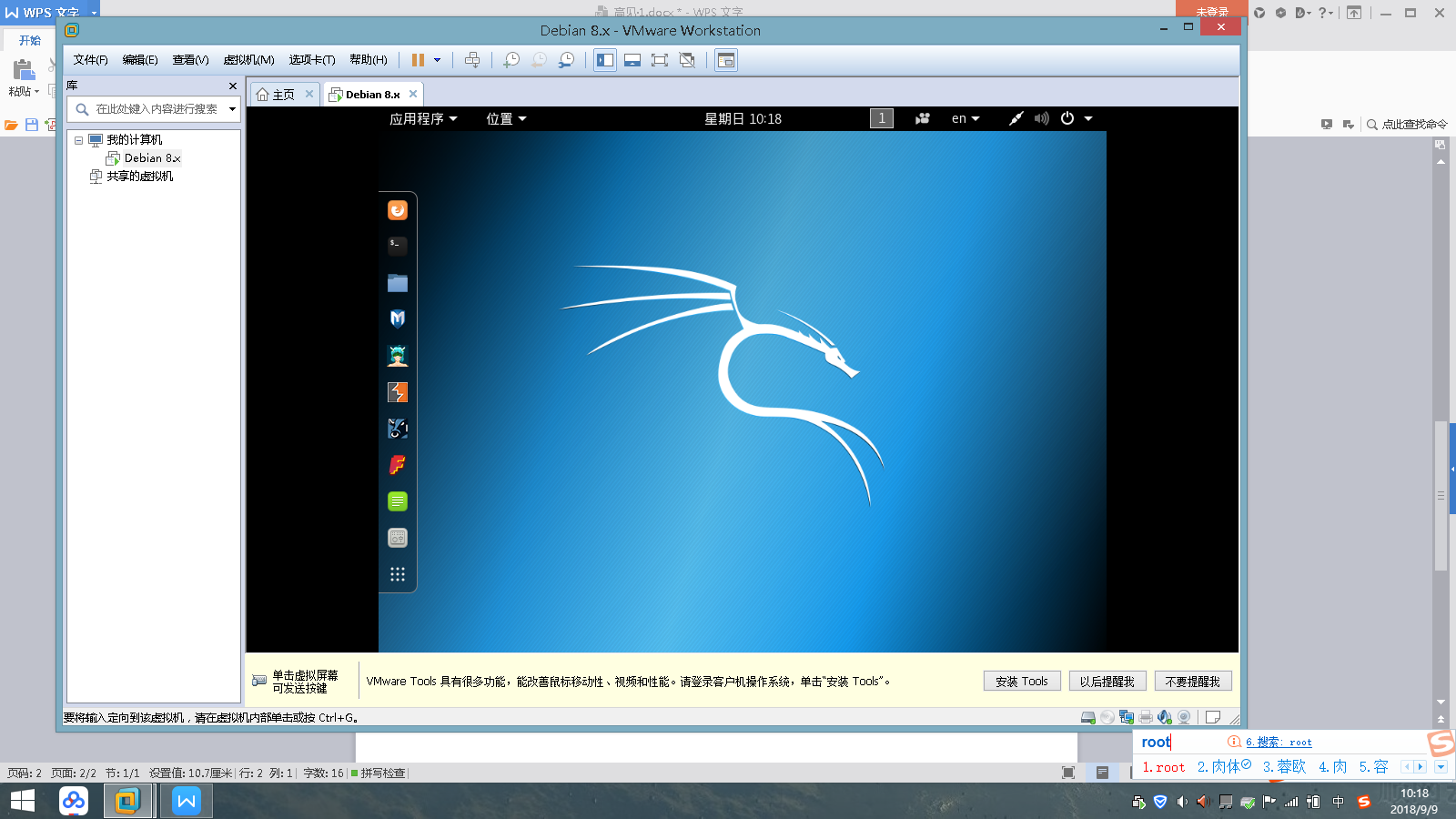This screenshot has width=1456, height=819.
Task: Switch to Unity mode in VMware toolbar
Action: tap(687, 60)
